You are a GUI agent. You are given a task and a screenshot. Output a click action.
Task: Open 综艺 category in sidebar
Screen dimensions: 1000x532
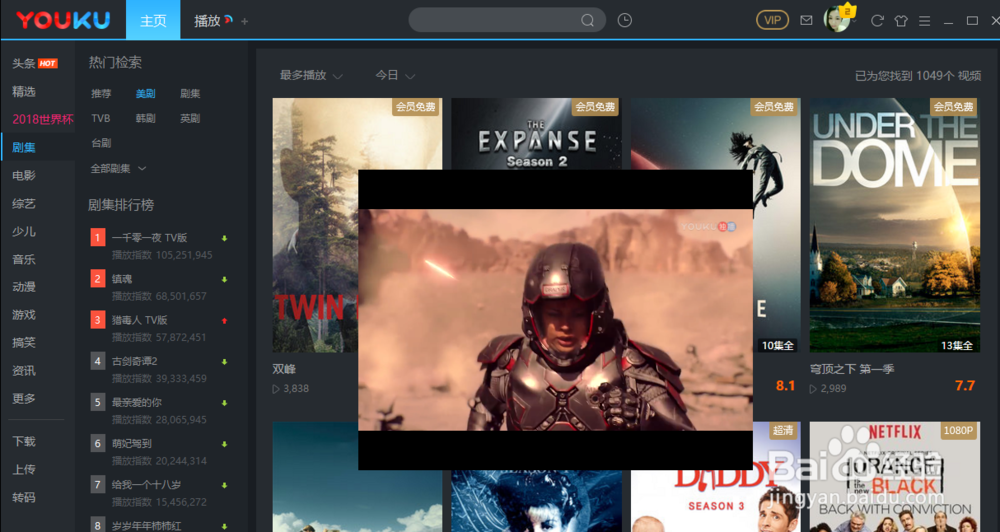coord(24,203)
